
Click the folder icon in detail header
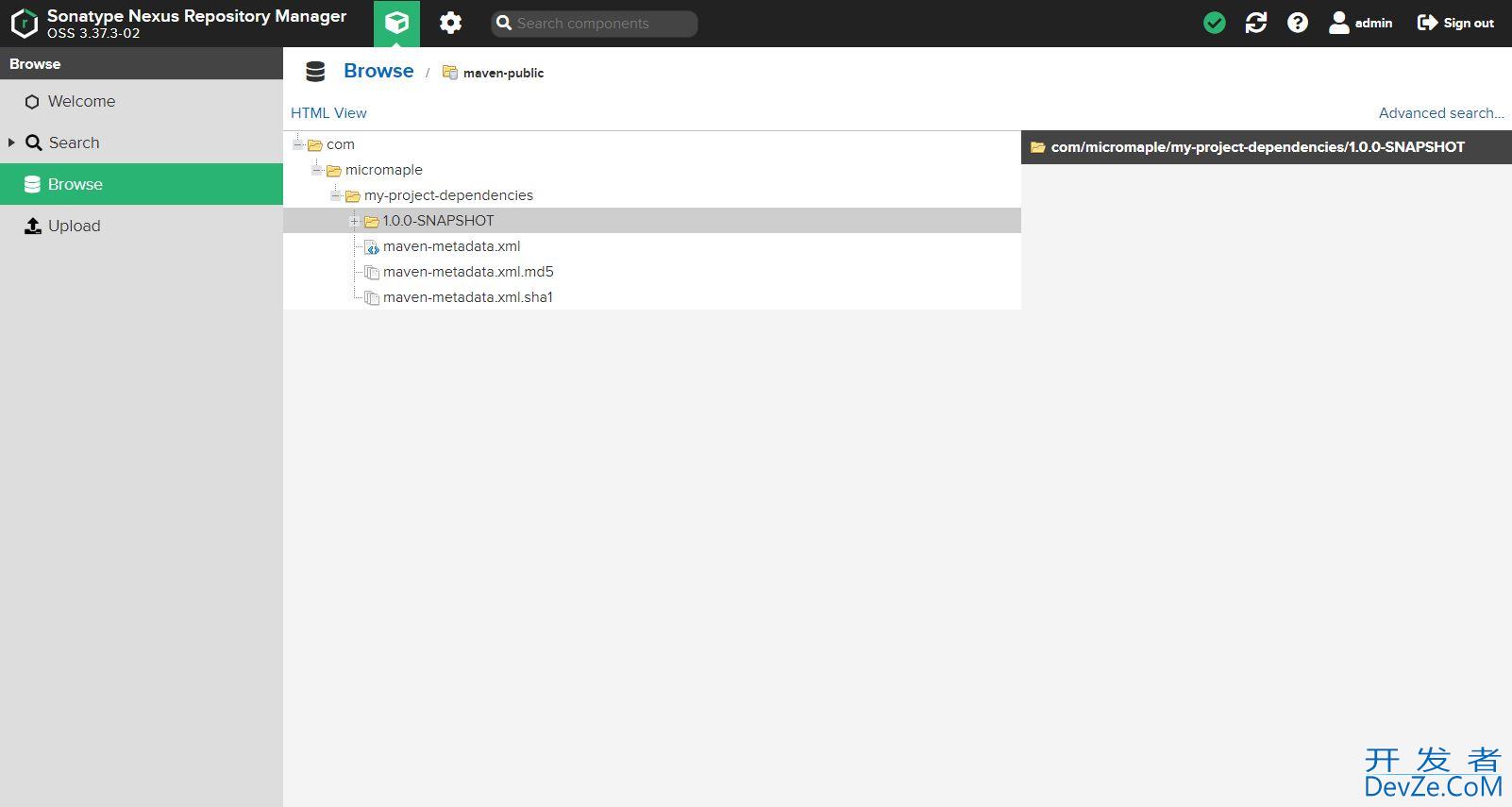tap(1038, 147)
